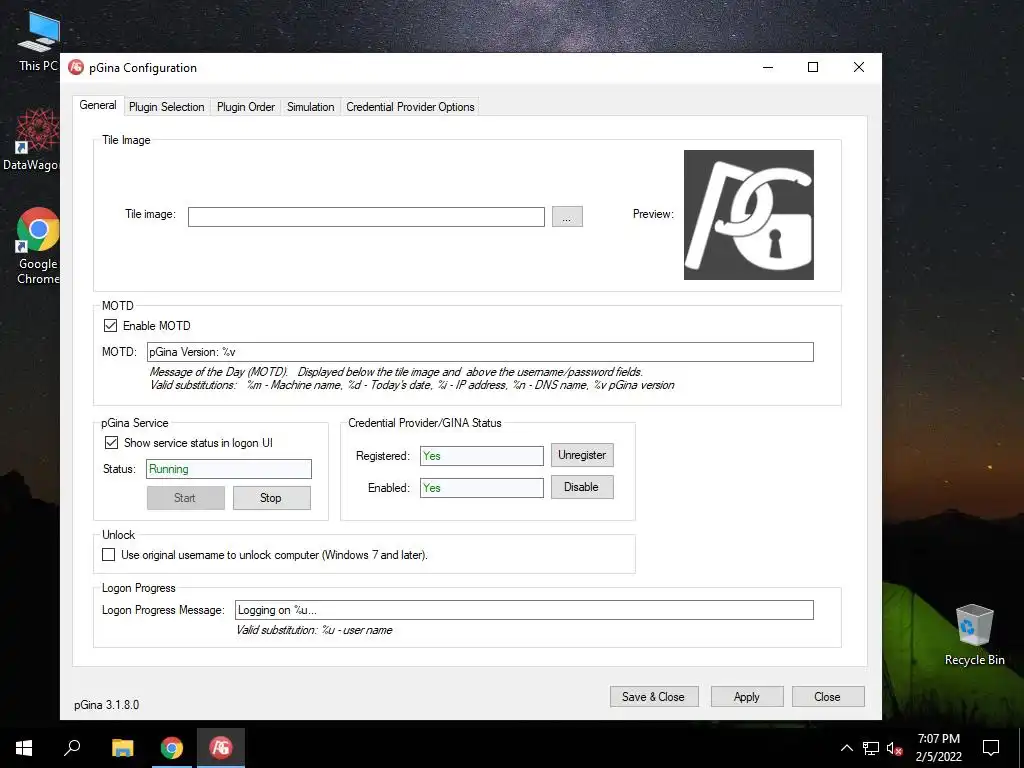Click the pGina 3.1.8.0 version label

106,705
